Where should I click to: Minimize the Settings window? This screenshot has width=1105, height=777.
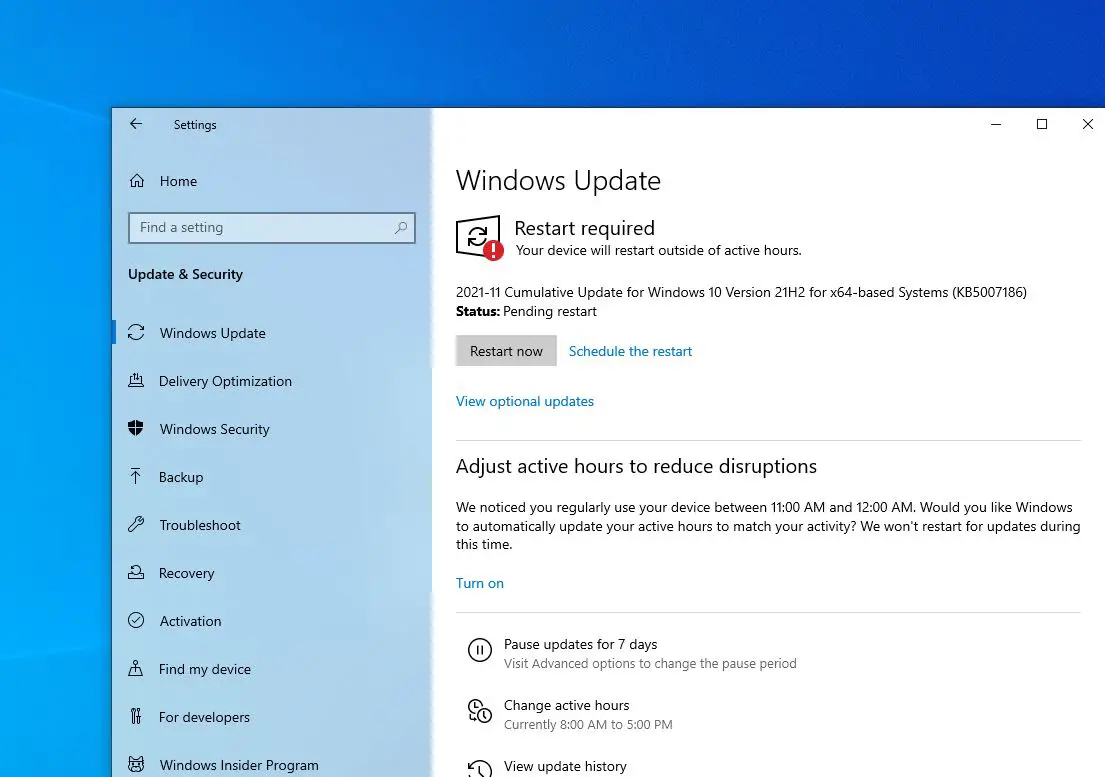click(996, 124)
